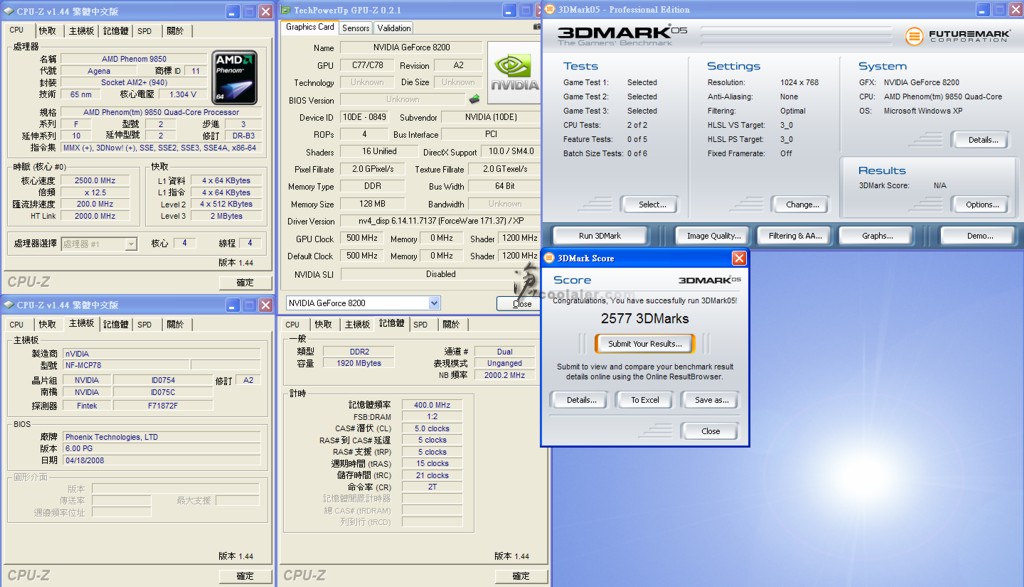Open the SPD tab in top CPU-Z window

click(x=145, y=31)
